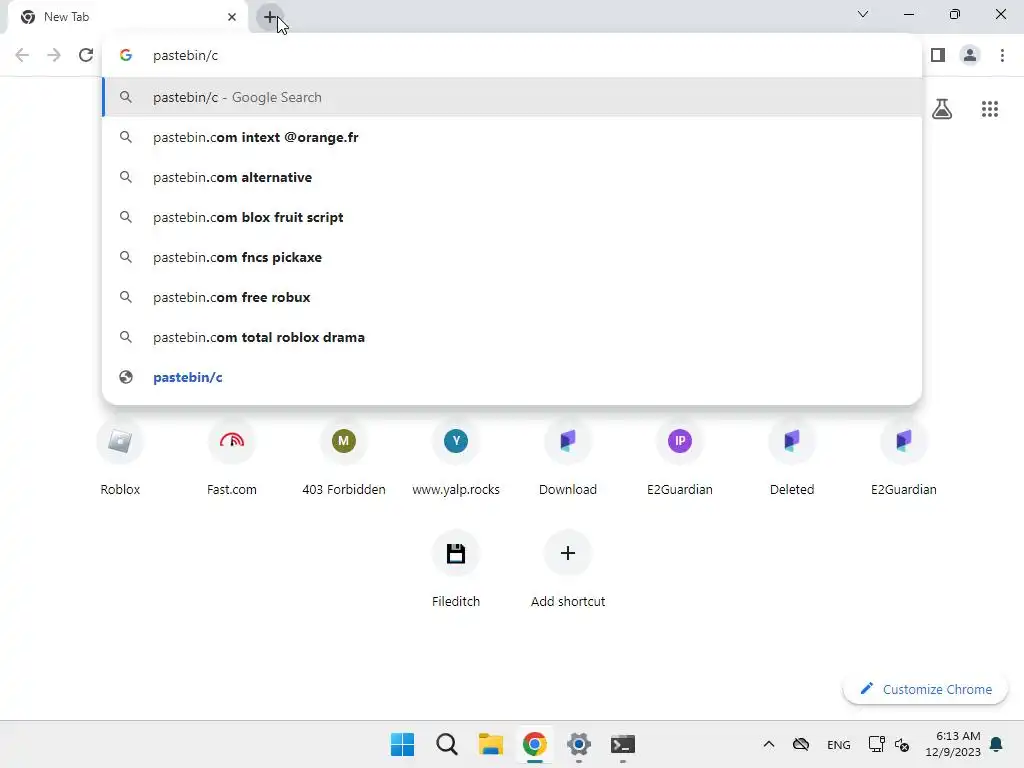The image size is (1024, 768).
Task: Click ENG language indicator
Action: (839, 744)
